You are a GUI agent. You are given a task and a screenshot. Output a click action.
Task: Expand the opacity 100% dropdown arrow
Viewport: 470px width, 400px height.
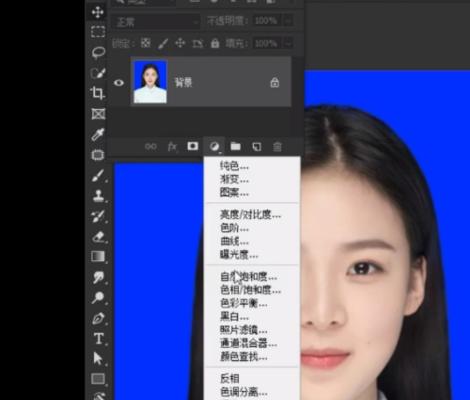288,21
